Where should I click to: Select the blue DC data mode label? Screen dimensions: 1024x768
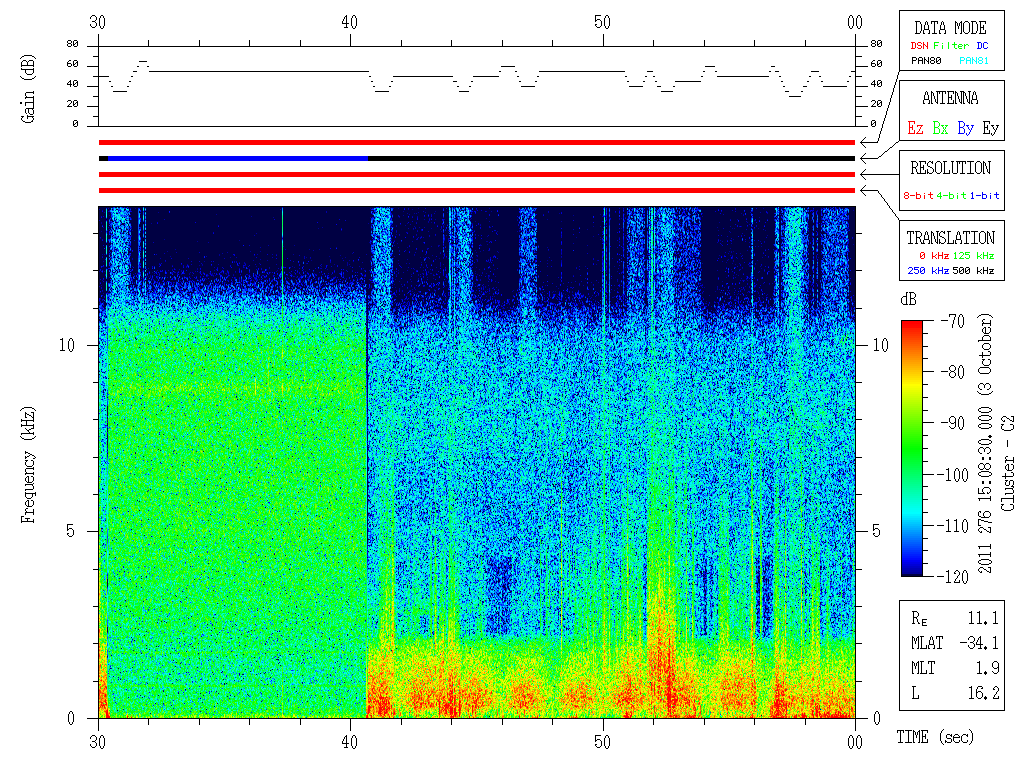click(x=982, y=46)
